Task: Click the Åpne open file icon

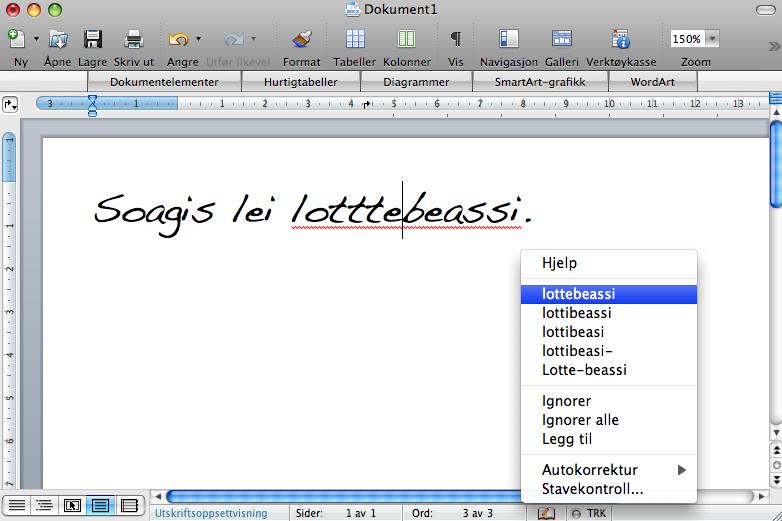Action: pos(58,39)
